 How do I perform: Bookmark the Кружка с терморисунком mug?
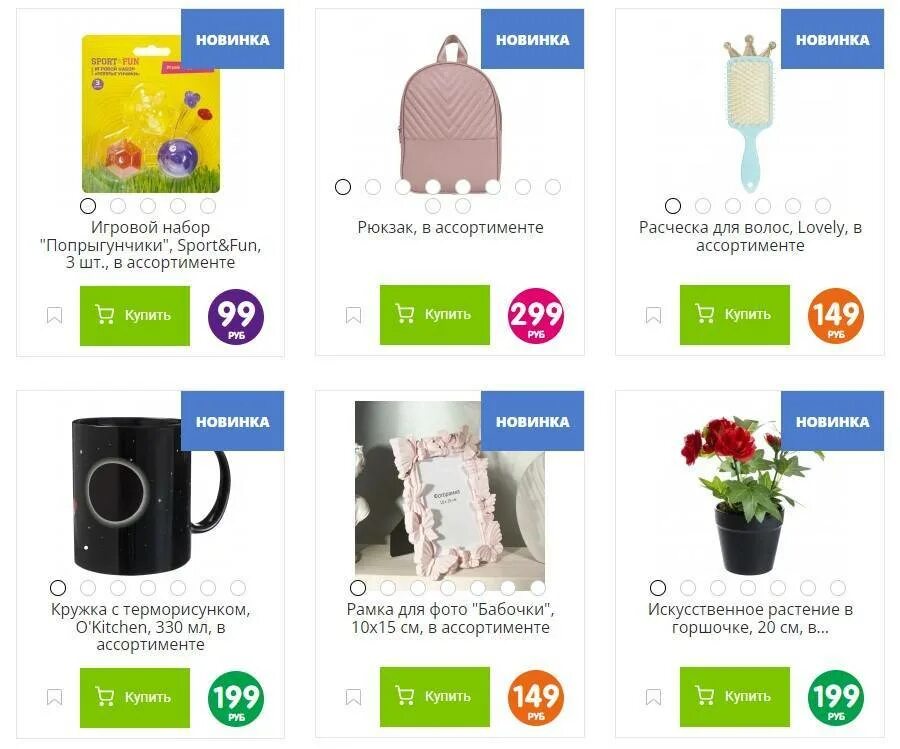[x=55, y=697]
